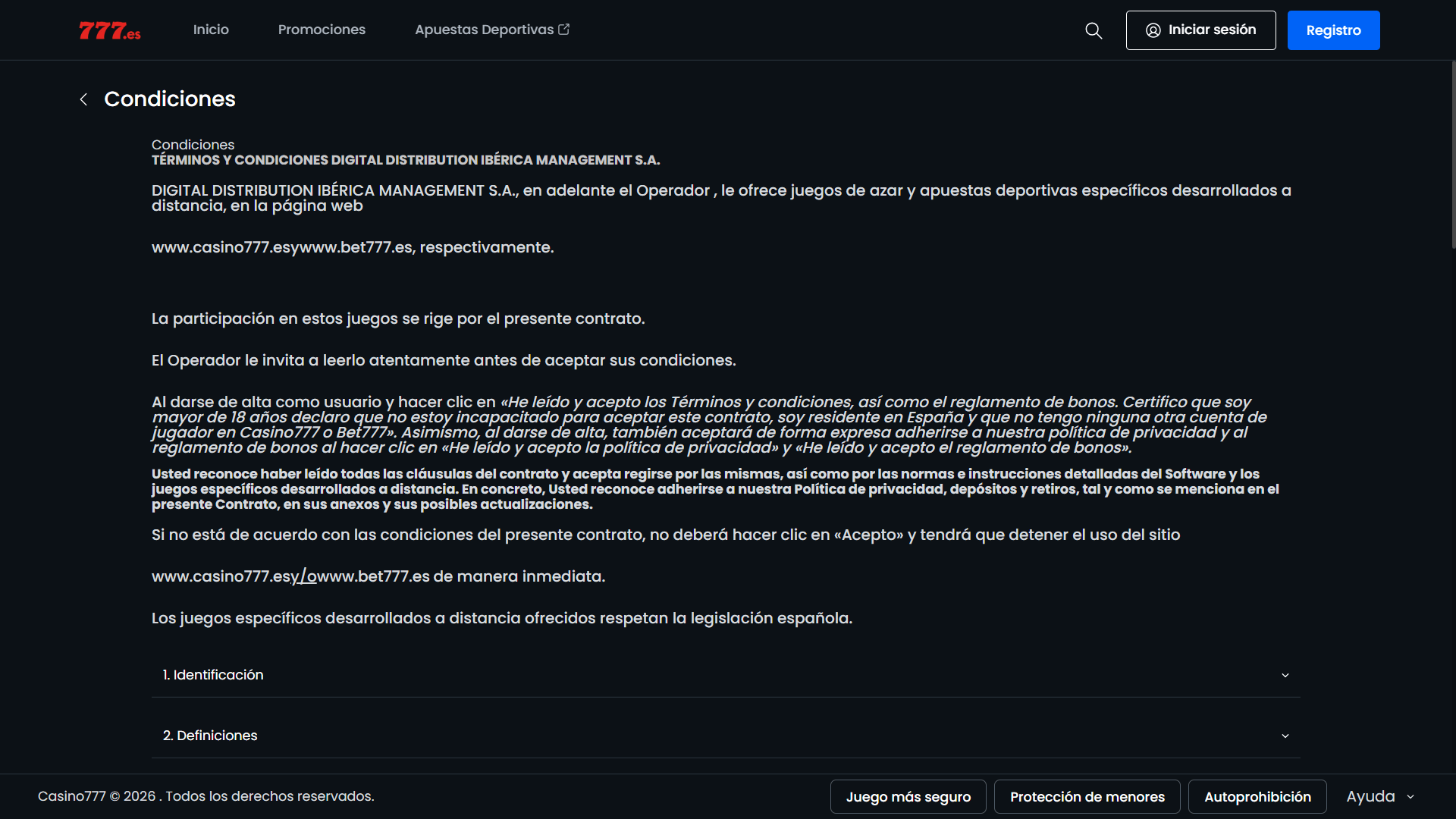Expand section 2. Definiciones
The width and height of the screenshot is (1456, 819).
[724, 736]
